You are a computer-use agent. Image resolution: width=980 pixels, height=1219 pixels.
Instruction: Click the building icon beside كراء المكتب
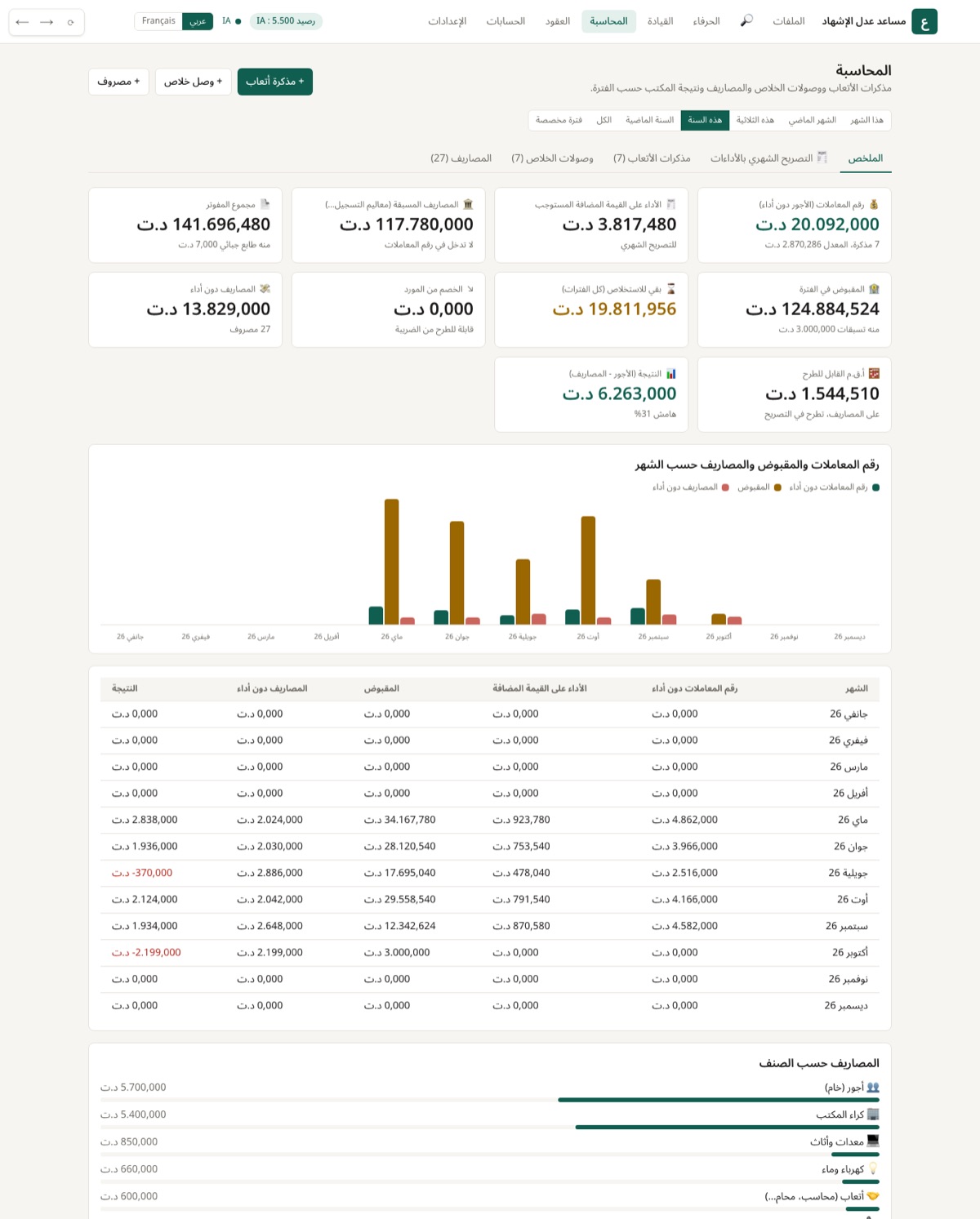(873, 1114)
